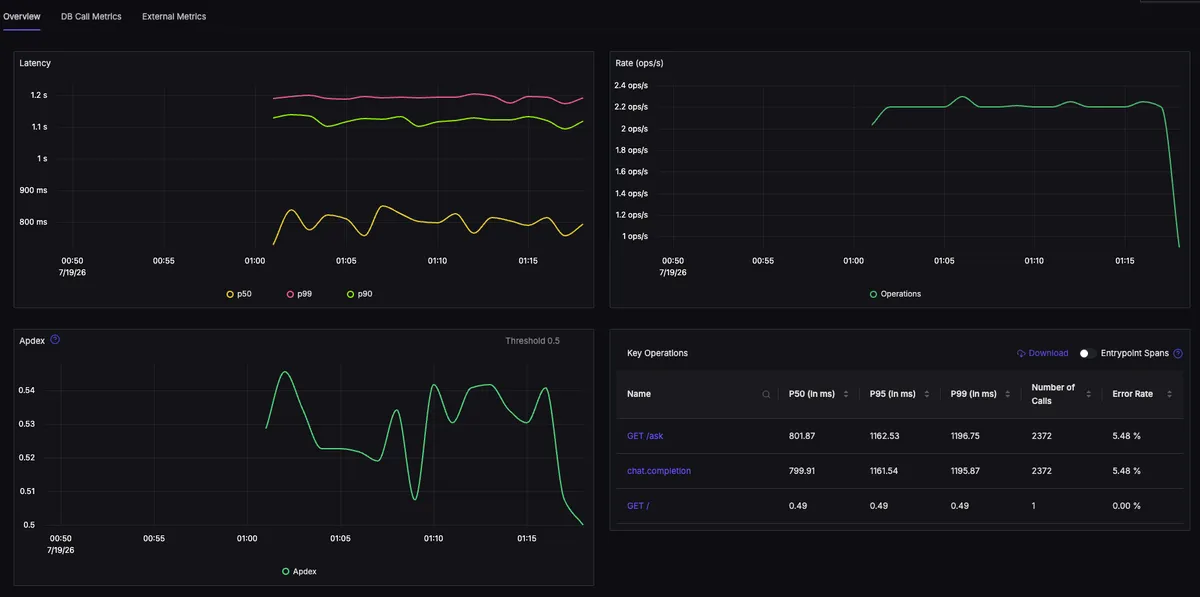1200x597 pixels.
Task: Switch to the Overview tab
Action: click(x=21, y=17)
